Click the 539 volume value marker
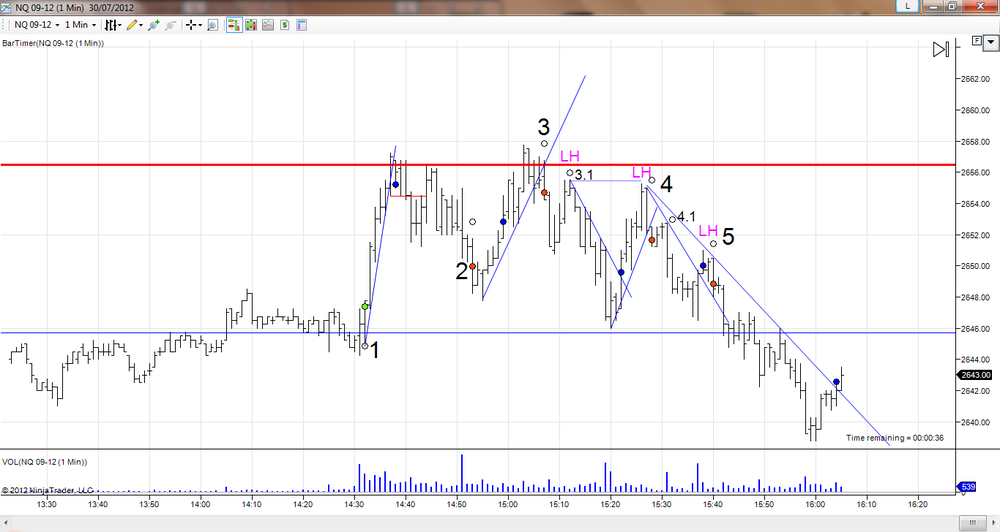1000x532 pixels. coord(967,487)
